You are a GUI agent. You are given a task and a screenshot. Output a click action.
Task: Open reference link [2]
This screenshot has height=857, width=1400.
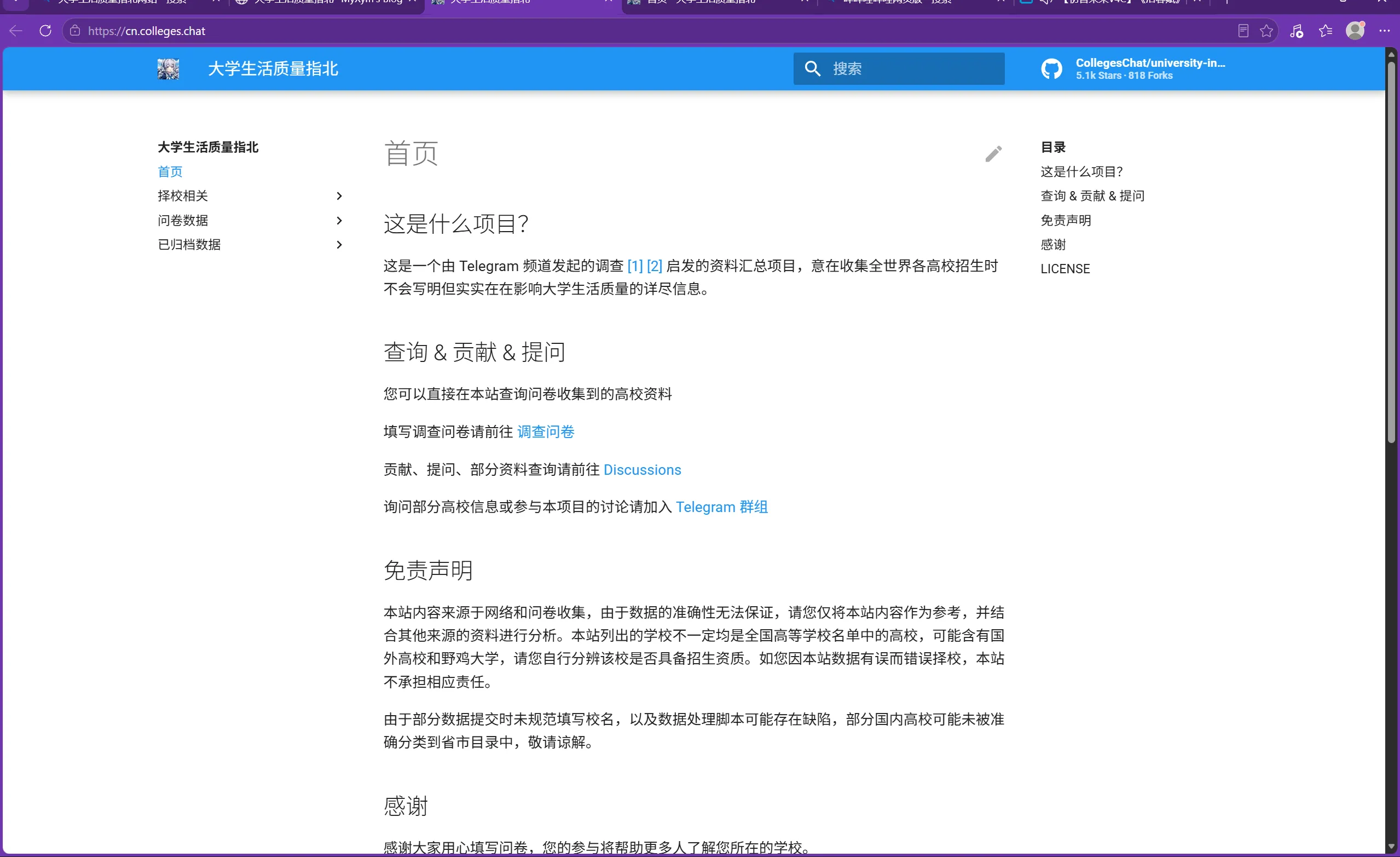(x=654, y=266)
